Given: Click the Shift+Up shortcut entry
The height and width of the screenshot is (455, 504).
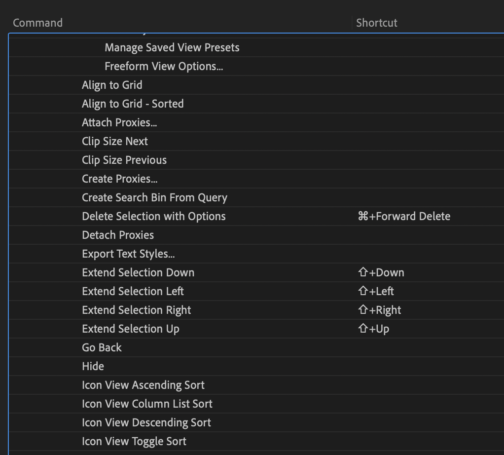Looking at the screenshot, I should pos(373,329).
